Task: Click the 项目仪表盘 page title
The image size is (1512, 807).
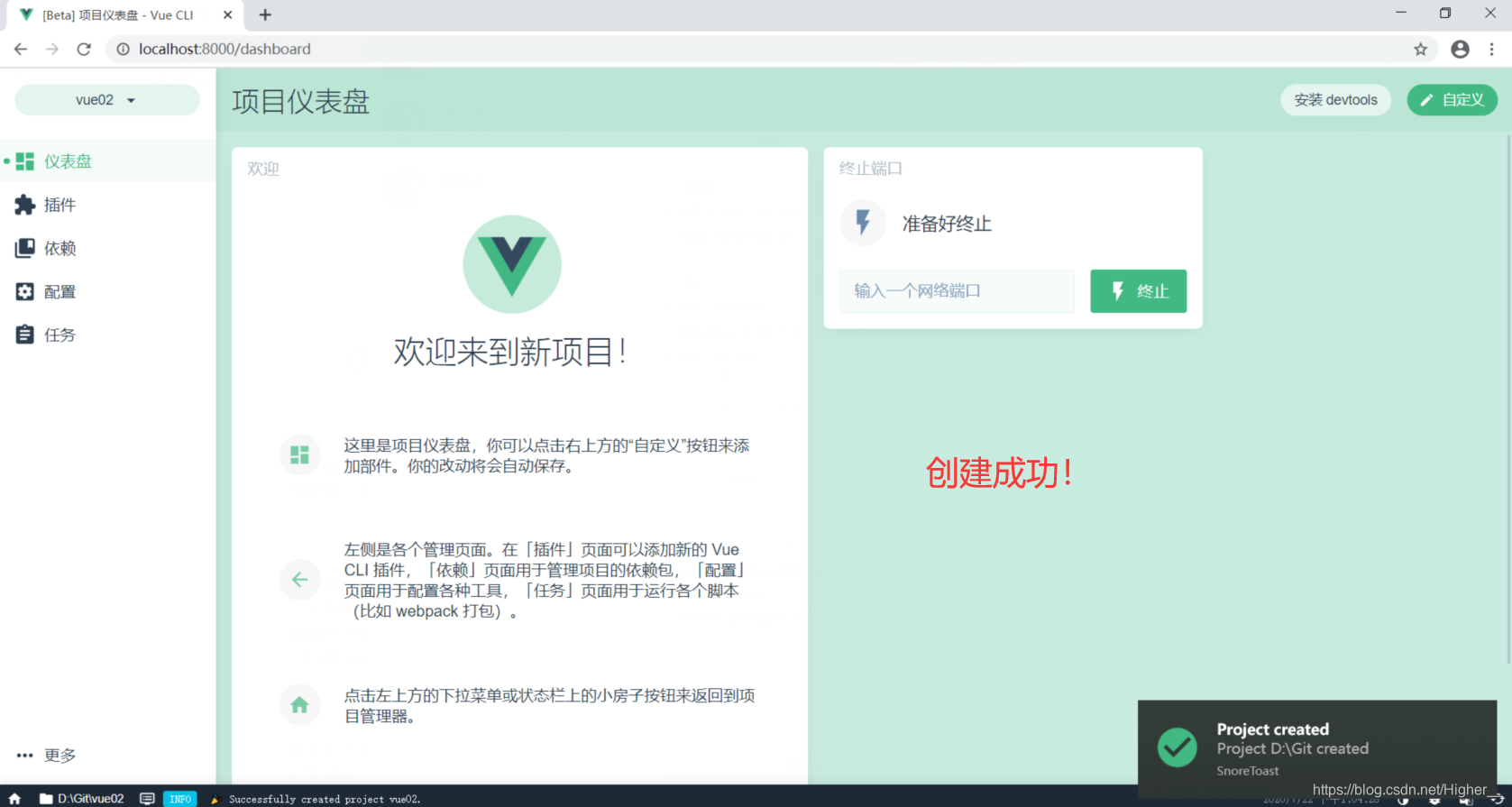Action: click(x=301, y=101)
